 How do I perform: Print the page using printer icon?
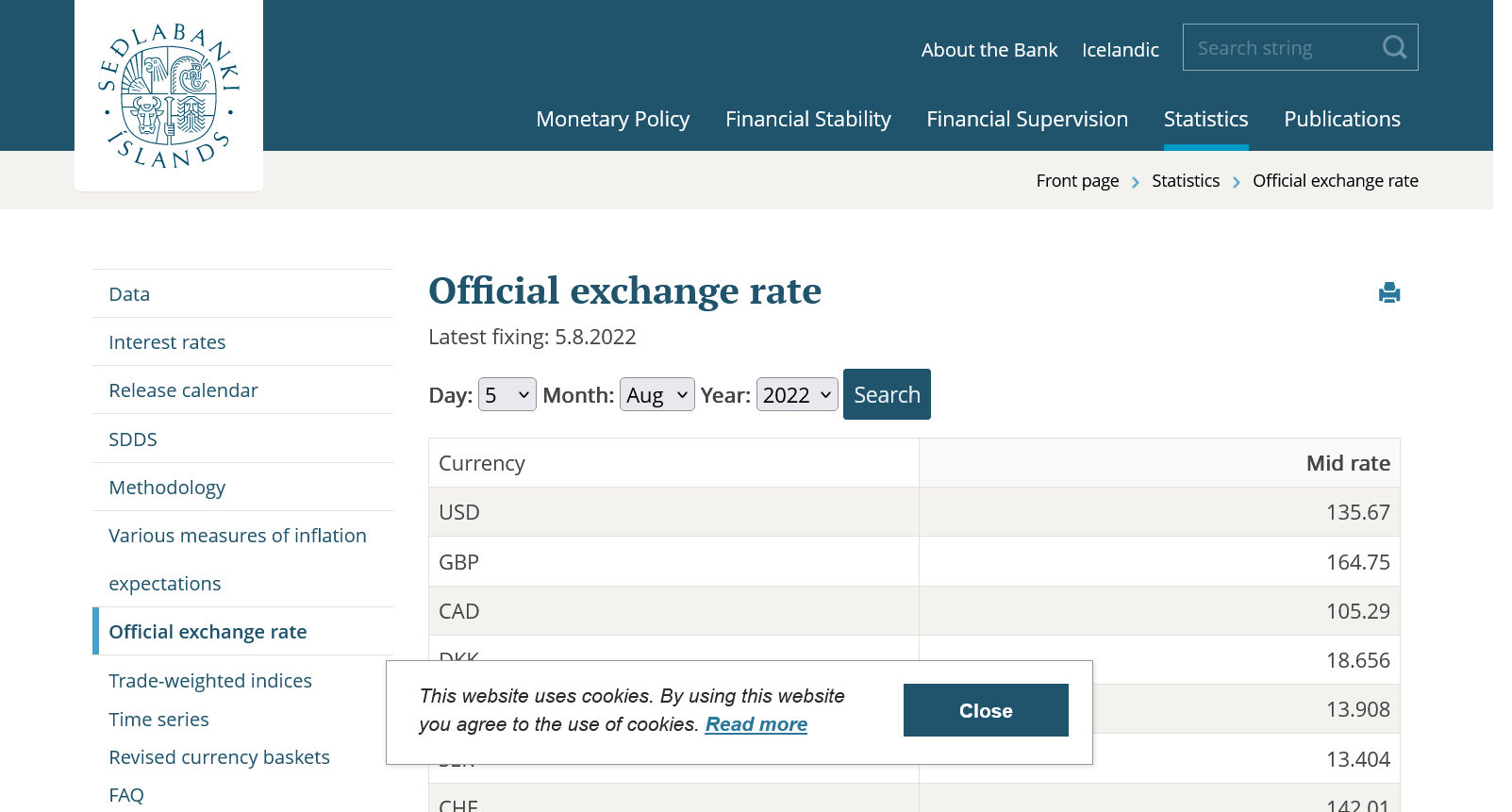[x=1388, y=293]
